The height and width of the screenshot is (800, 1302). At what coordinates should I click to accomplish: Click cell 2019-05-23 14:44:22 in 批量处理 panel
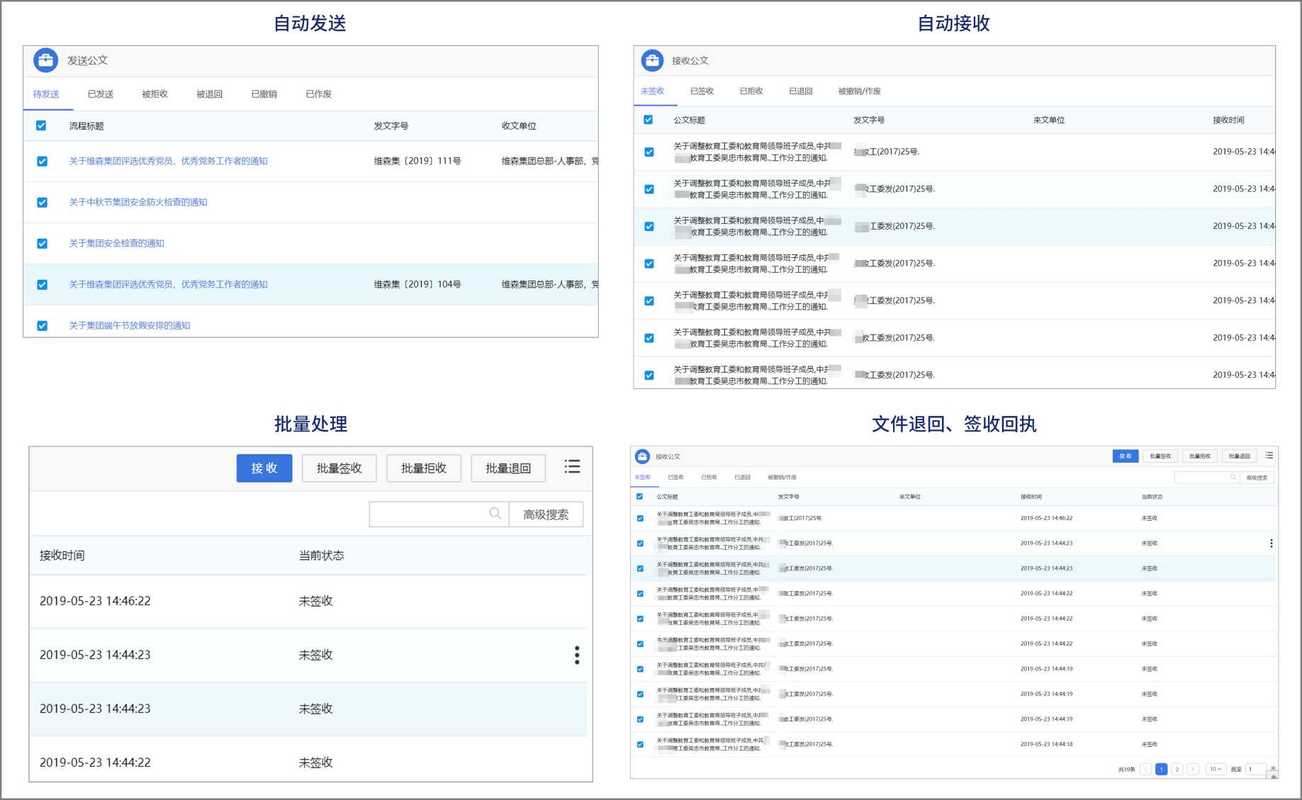[x=95, y=763]
